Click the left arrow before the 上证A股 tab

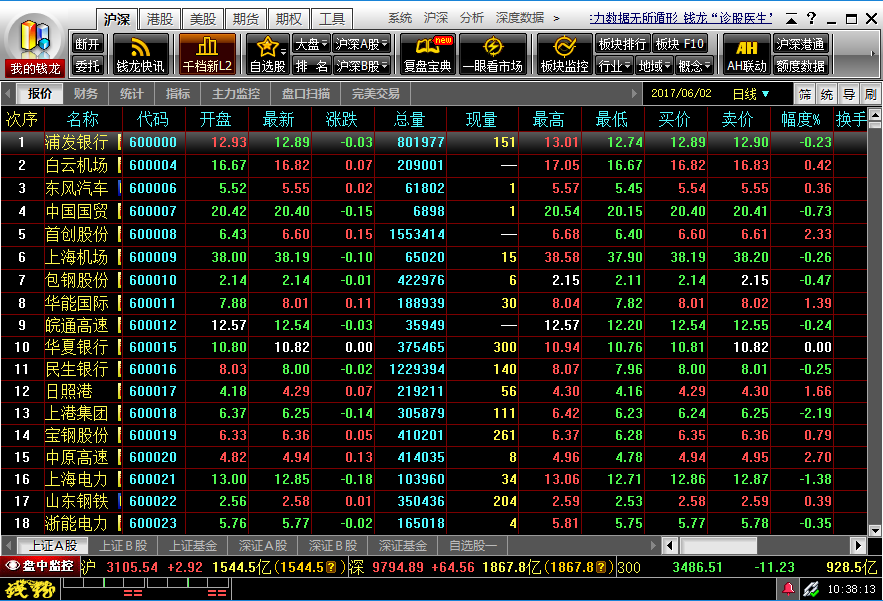click(x=8, y=545)
